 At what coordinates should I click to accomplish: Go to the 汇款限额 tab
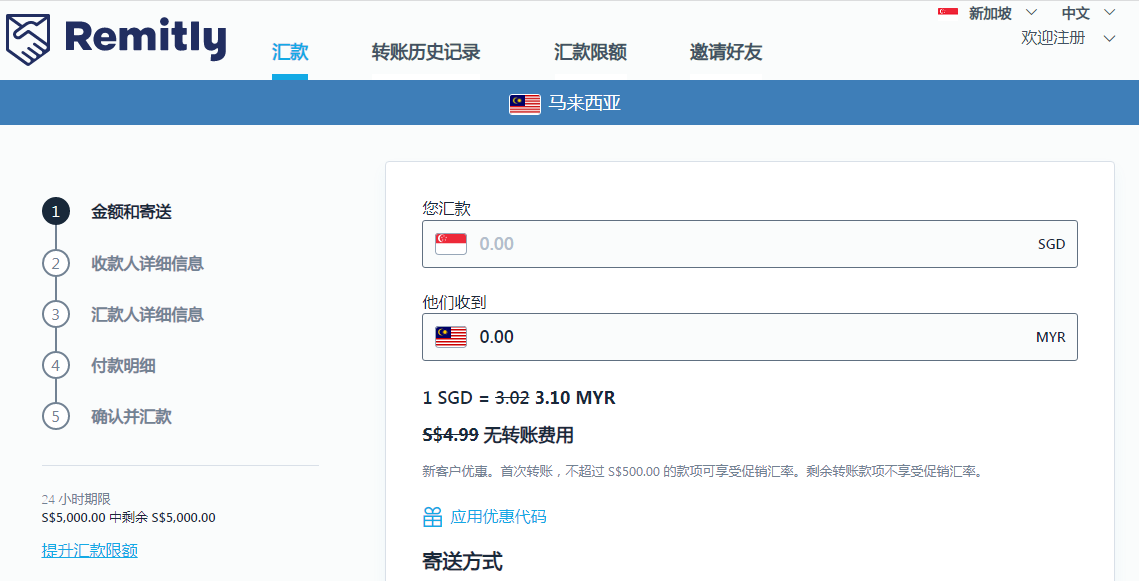(x=590, y=53)
